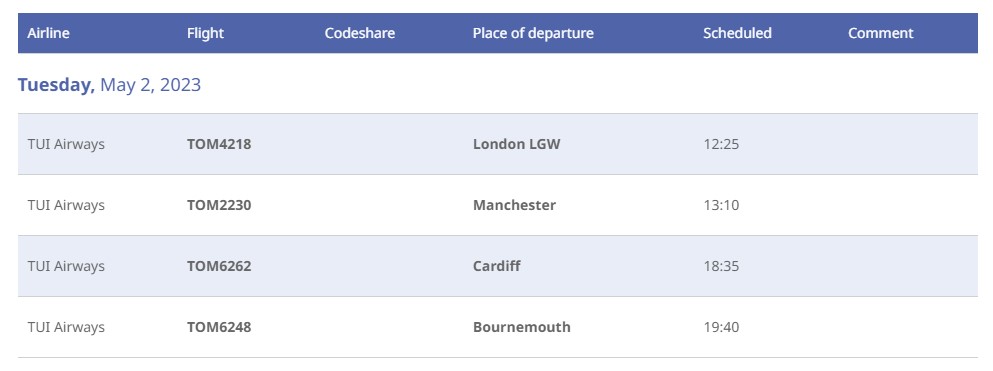Click the Comment column header
Viewport: 993px width, 371px height.
coord(881,33)
